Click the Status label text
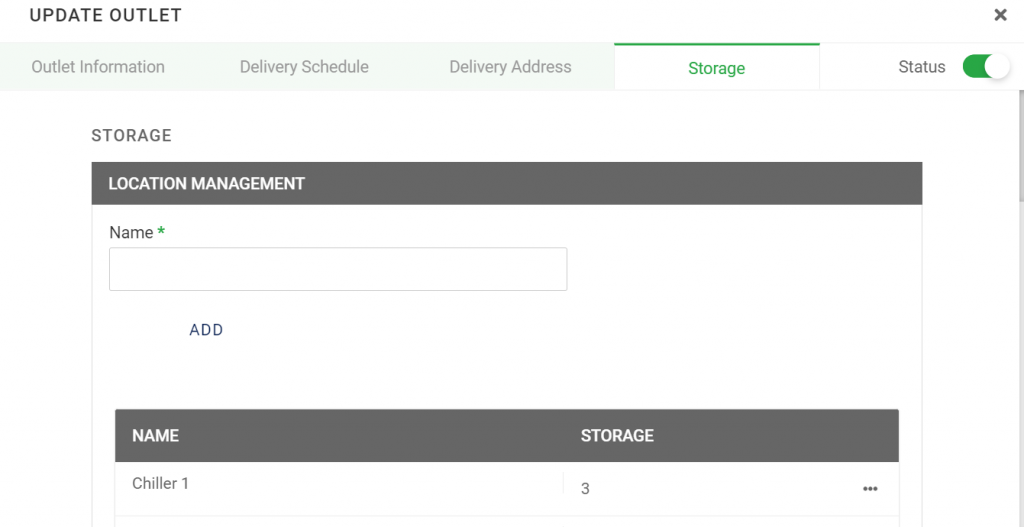This screenshot has width=1024, height=527. click(x=921, y=67)
